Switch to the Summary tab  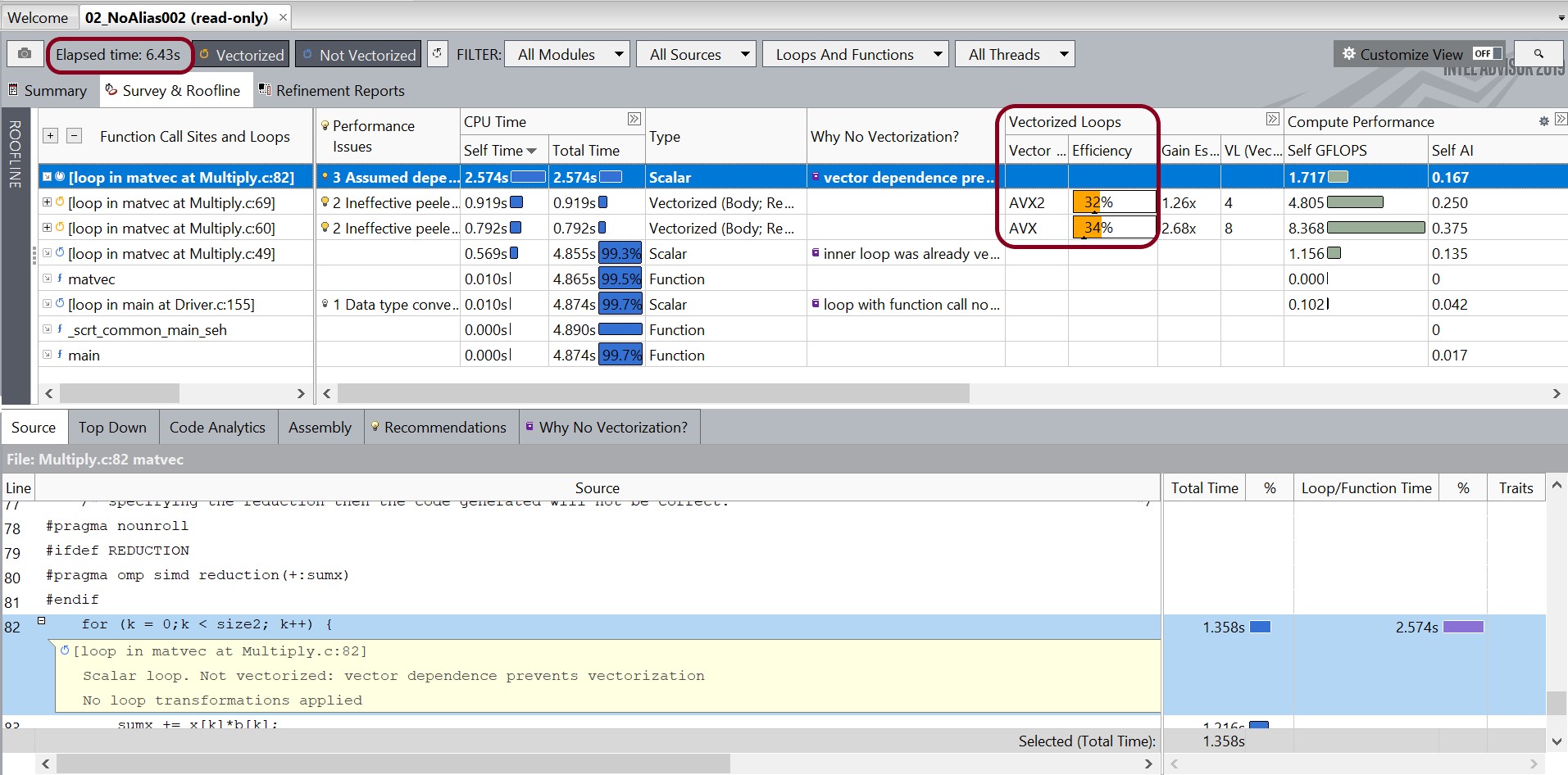[48, 91]
